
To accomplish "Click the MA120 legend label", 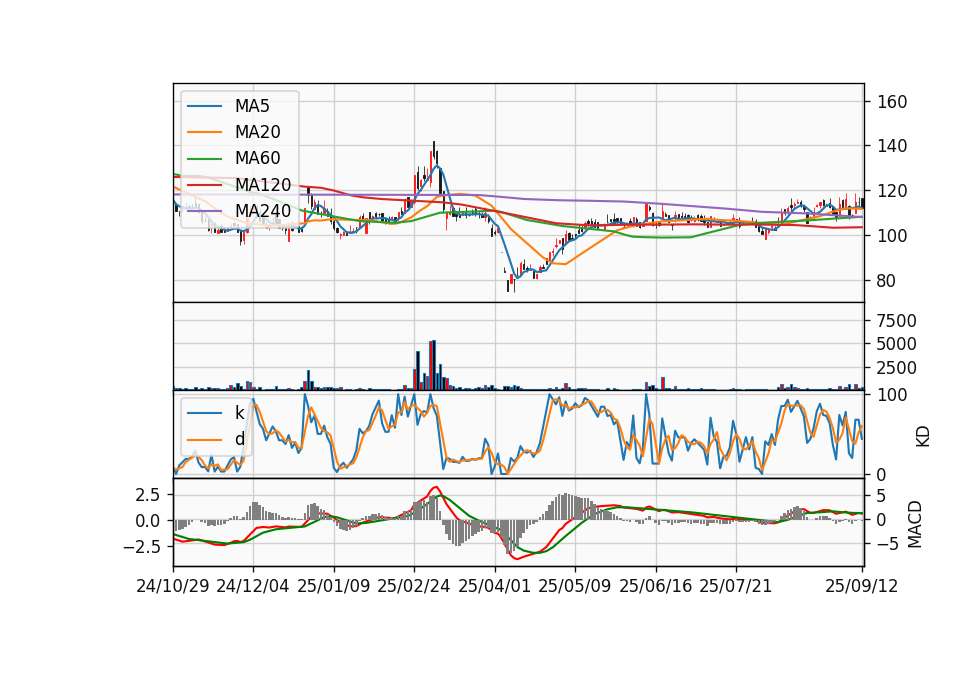I will pos(263,184).
